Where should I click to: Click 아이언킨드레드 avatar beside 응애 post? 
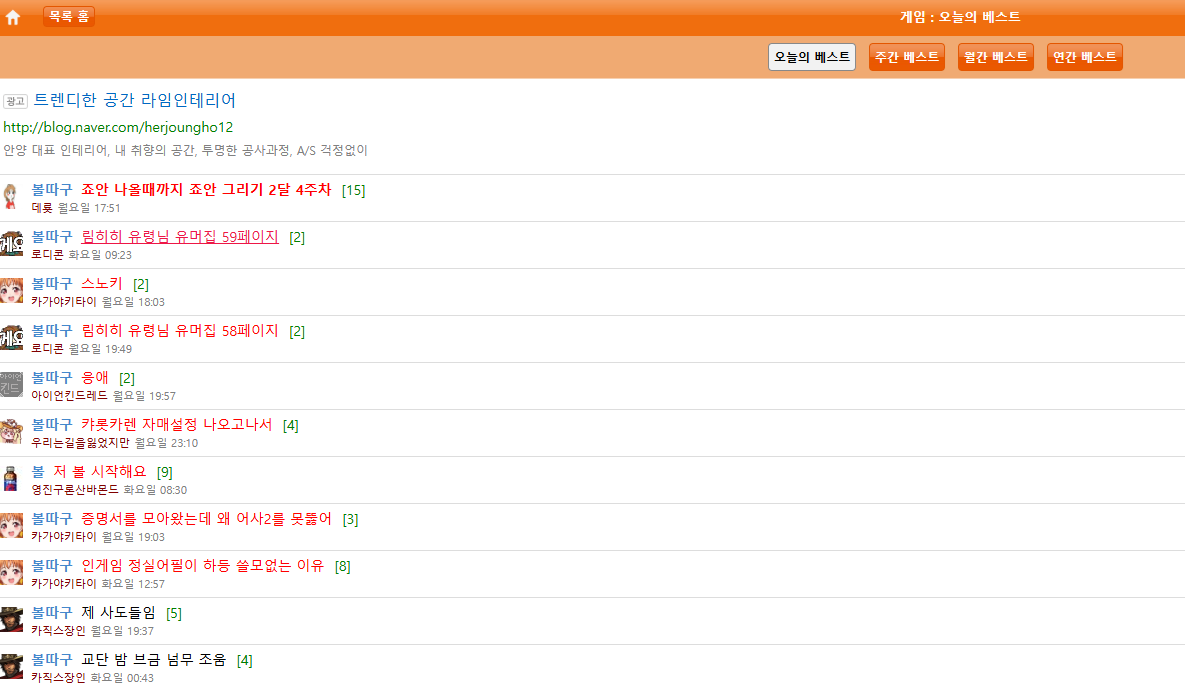pyautogui.click(x=11, y=384)
